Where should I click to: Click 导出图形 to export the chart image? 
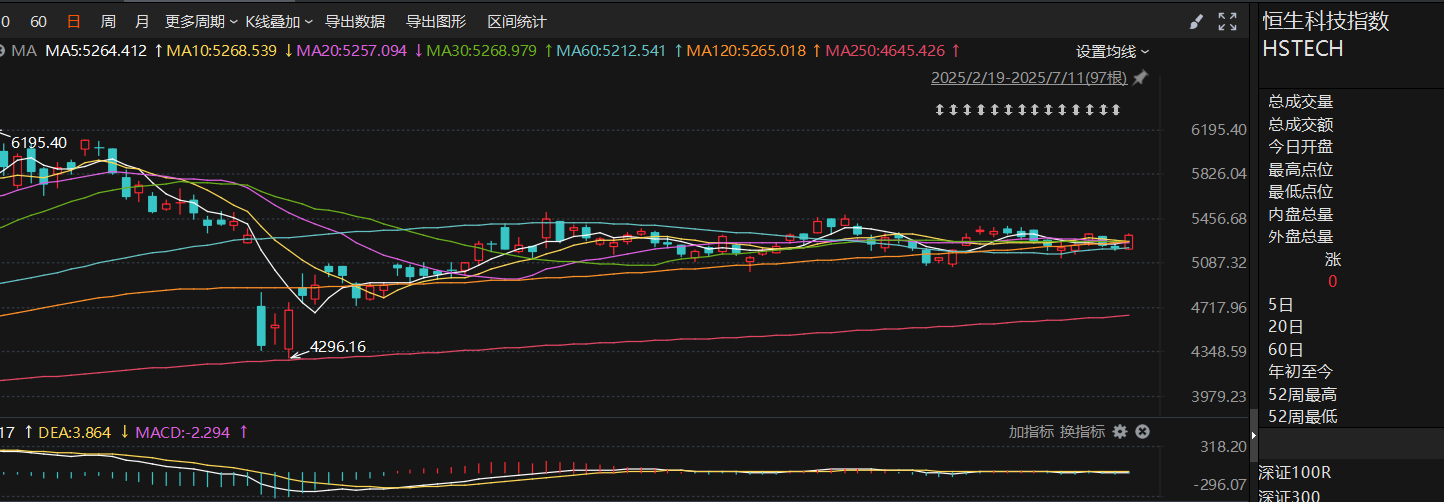tap(436, 21)
